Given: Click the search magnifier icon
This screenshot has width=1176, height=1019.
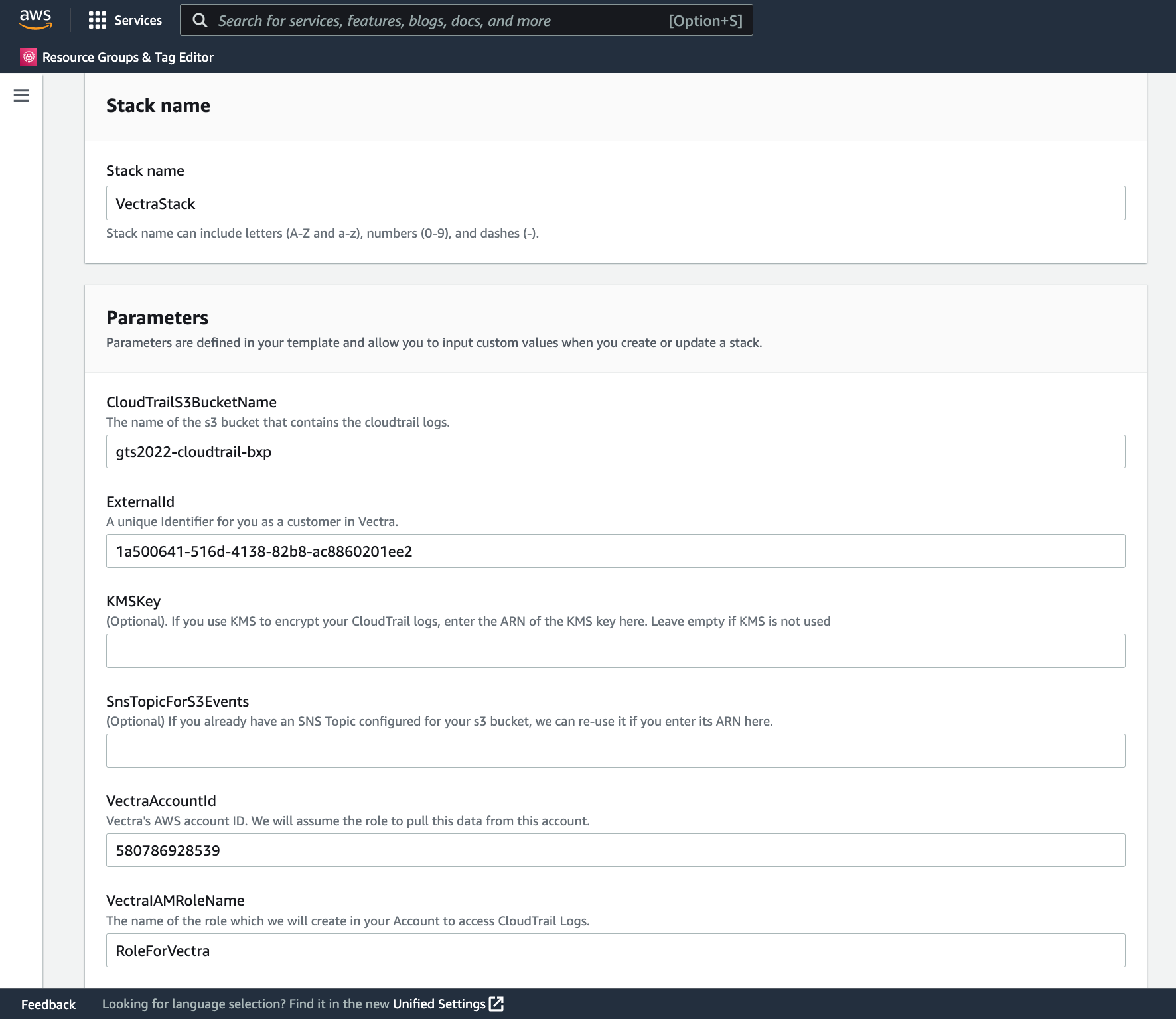Looking at the screenshot, I should pyautogui.click(x=200, y=21).
